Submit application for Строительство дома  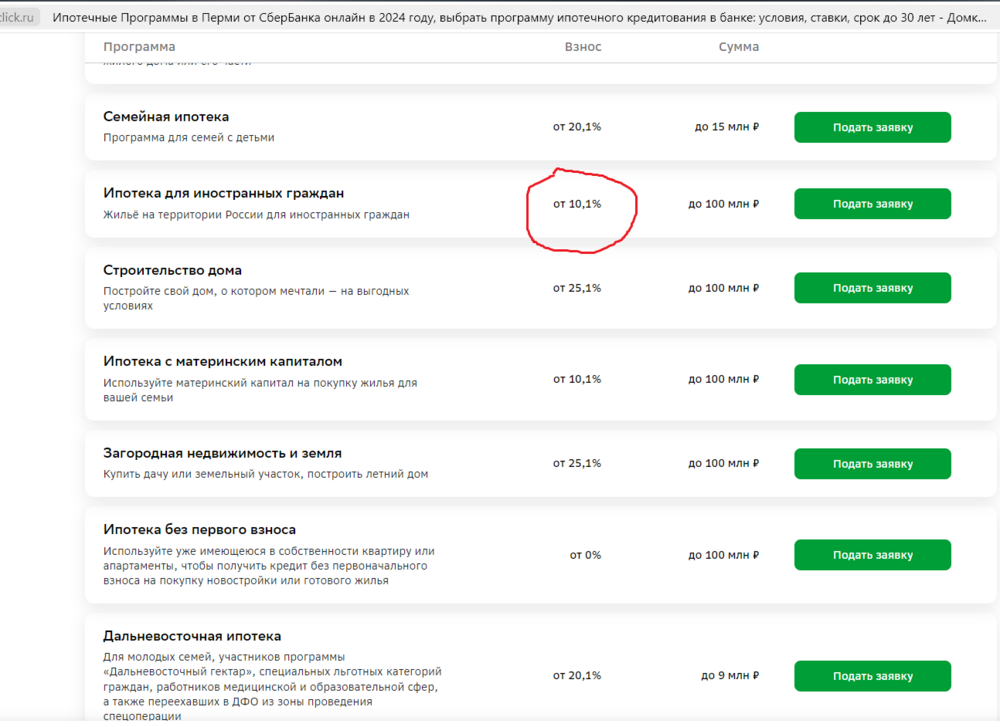click(x=872, y=288)
